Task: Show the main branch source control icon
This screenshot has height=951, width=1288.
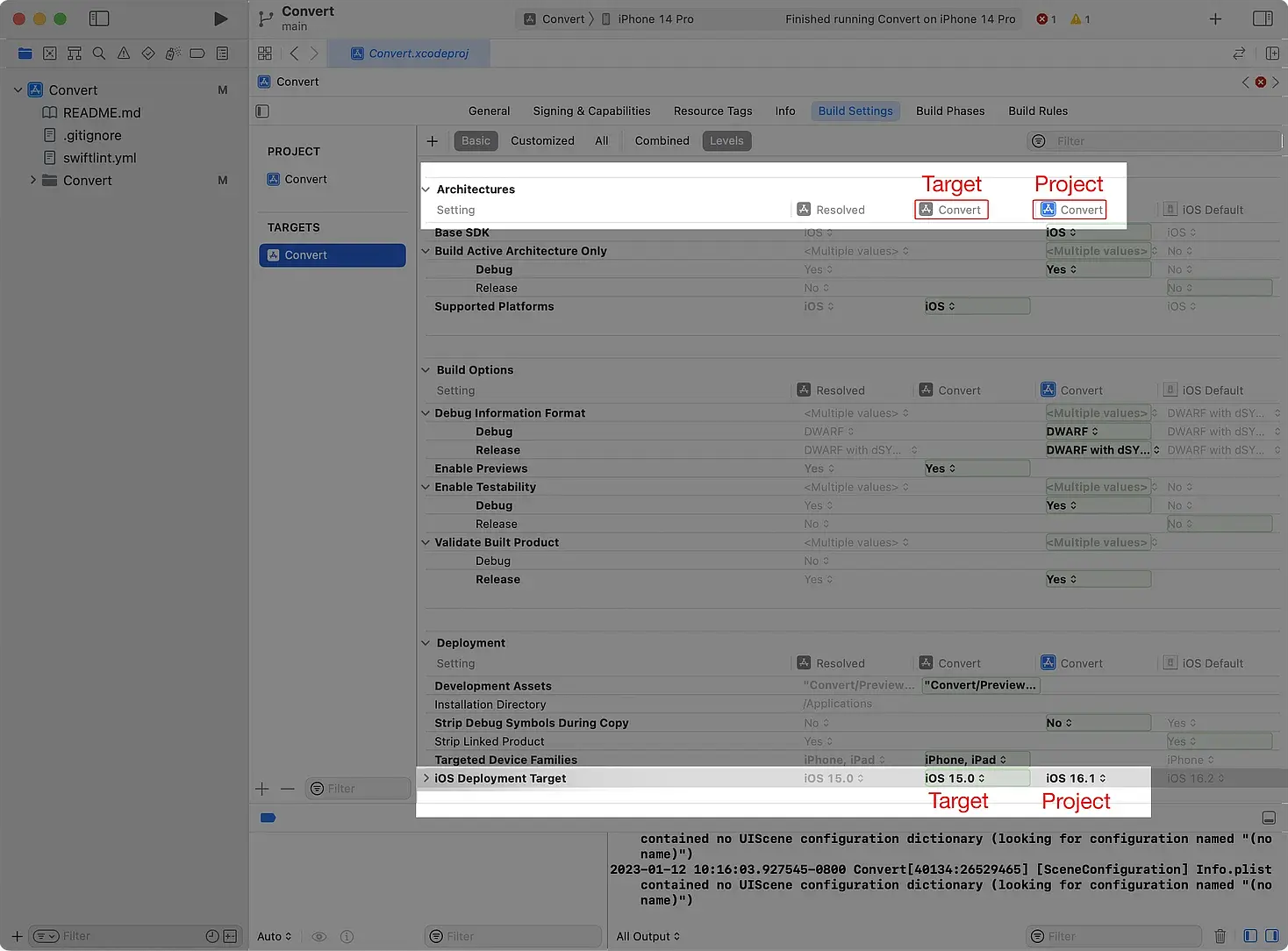Action: (x=266, y=18)
